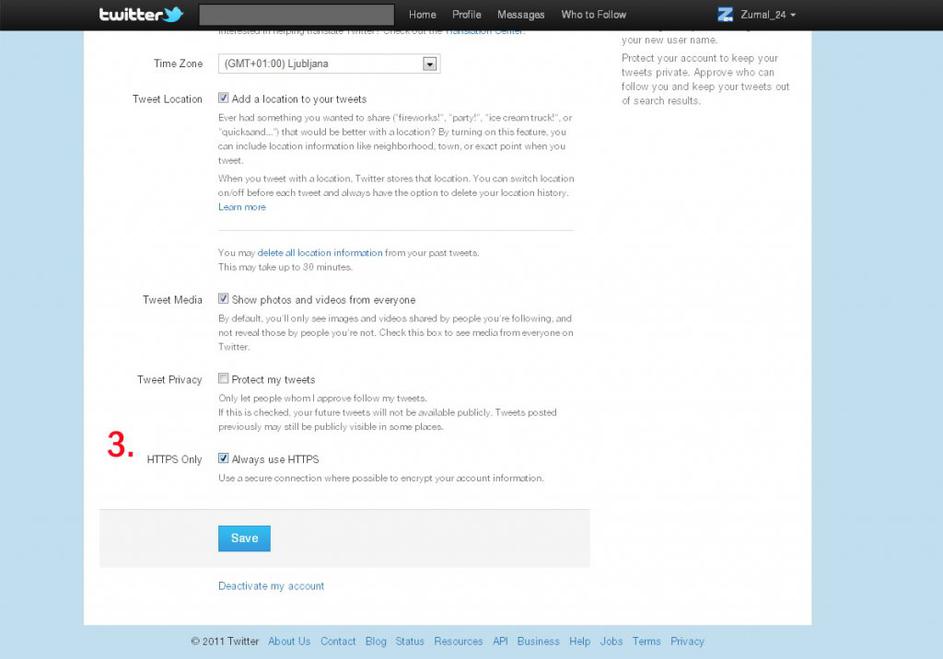Enable Protect my tweets checkbox
The width and height of the screenshot is (943, 659).
coord(224,379)
